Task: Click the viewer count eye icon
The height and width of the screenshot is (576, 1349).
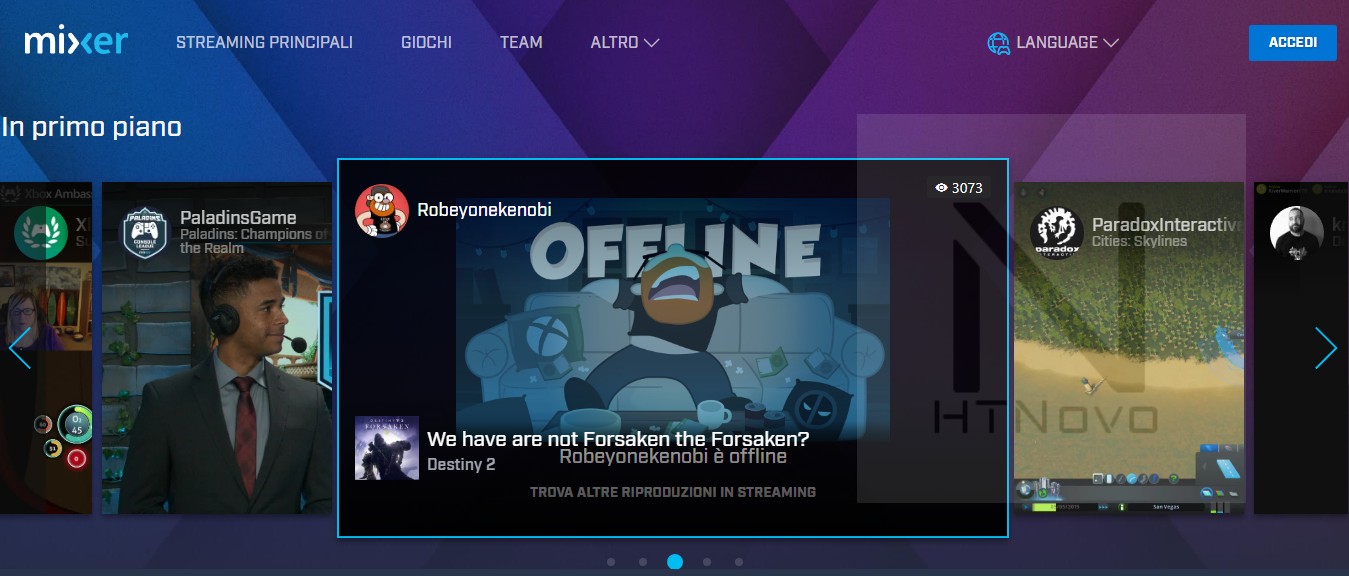Action: (x=940, y=188)
